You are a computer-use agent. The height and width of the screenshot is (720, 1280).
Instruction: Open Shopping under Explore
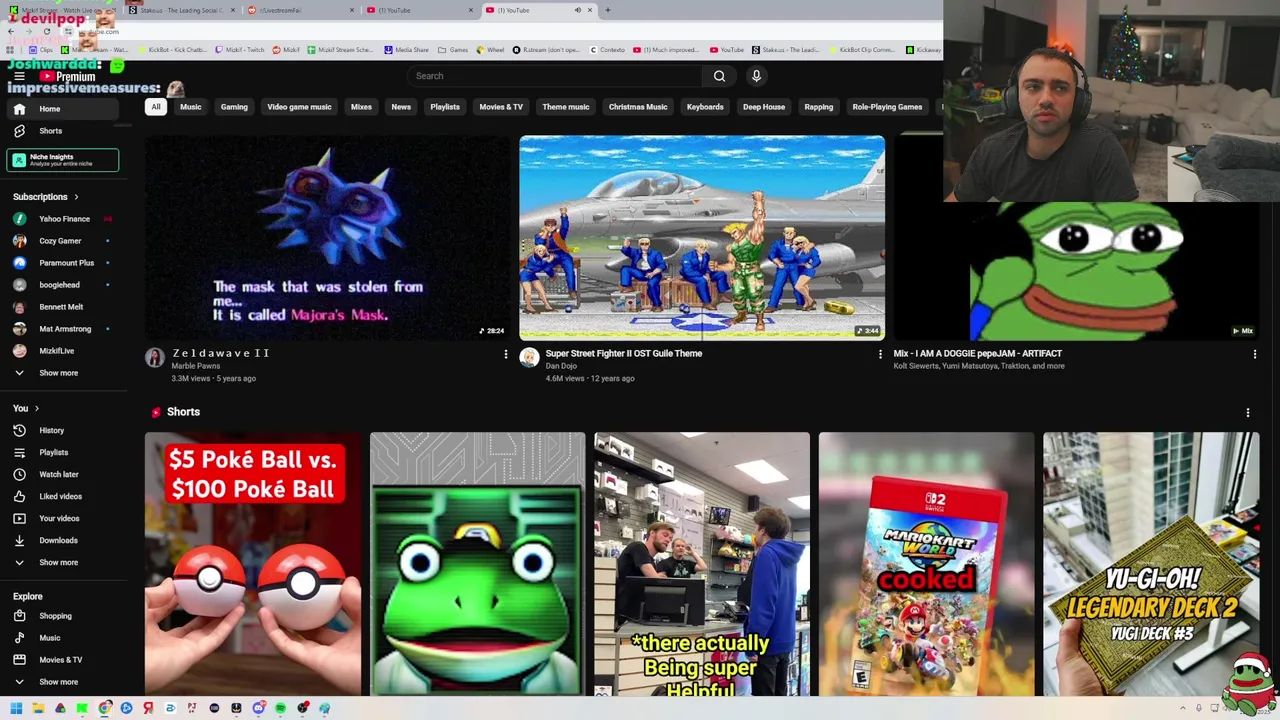[x=62, y=616]
